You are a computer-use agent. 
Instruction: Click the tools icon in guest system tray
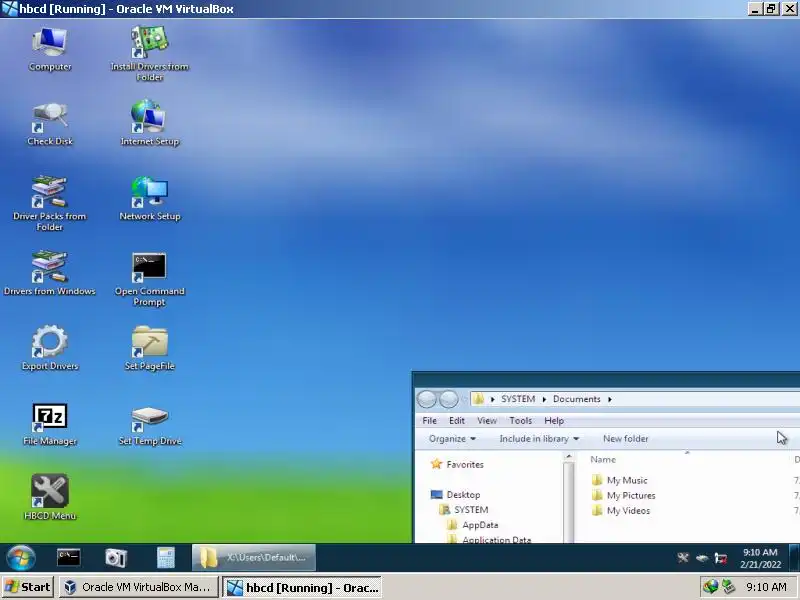(x=683, y=558)
